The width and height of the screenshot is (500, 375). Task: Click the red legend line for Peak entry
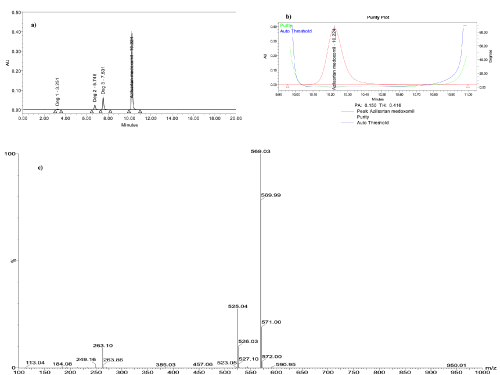click(347, 111)
